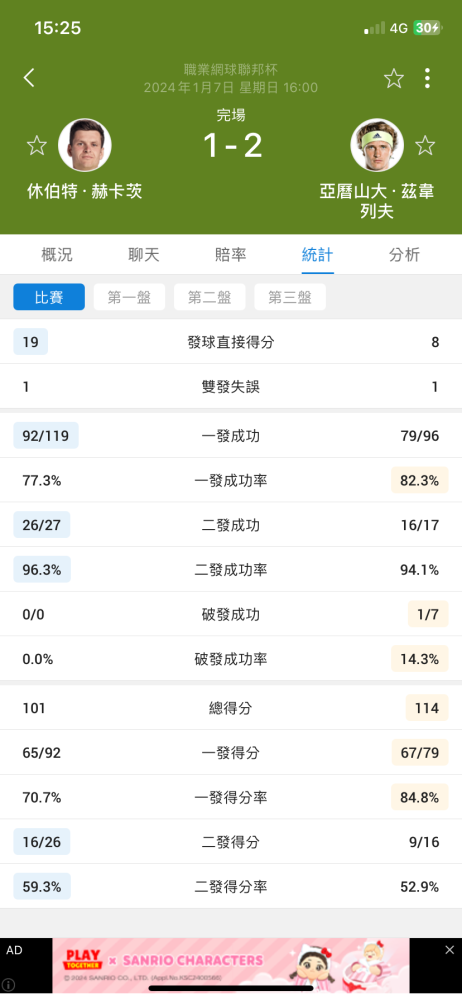The image size is (462, 1000).
Task: Close the ad banner with X
Action: pos(449,950)
